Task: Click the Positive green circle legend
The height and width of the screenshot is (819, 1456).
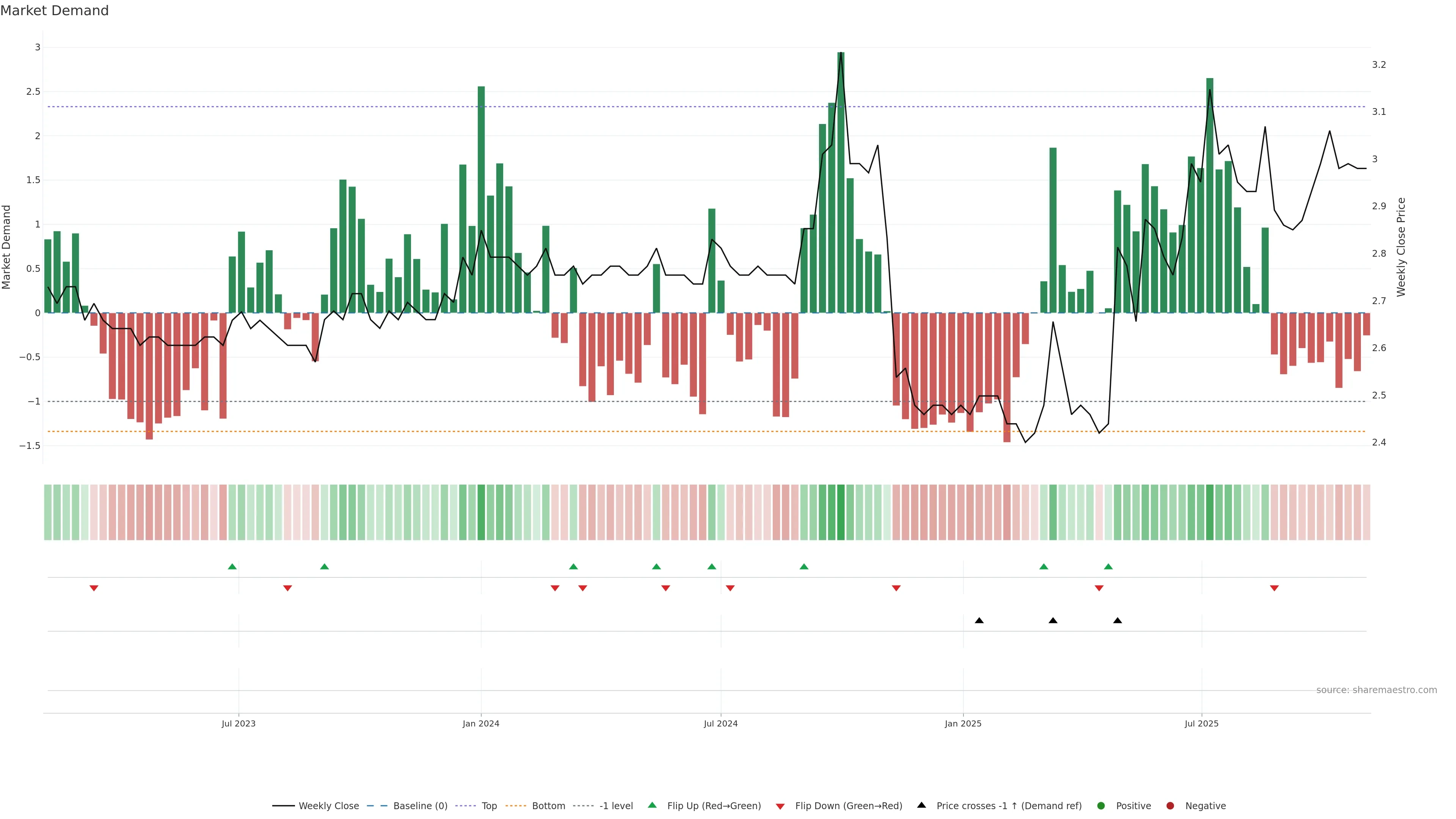Action: click(1100, 805)
